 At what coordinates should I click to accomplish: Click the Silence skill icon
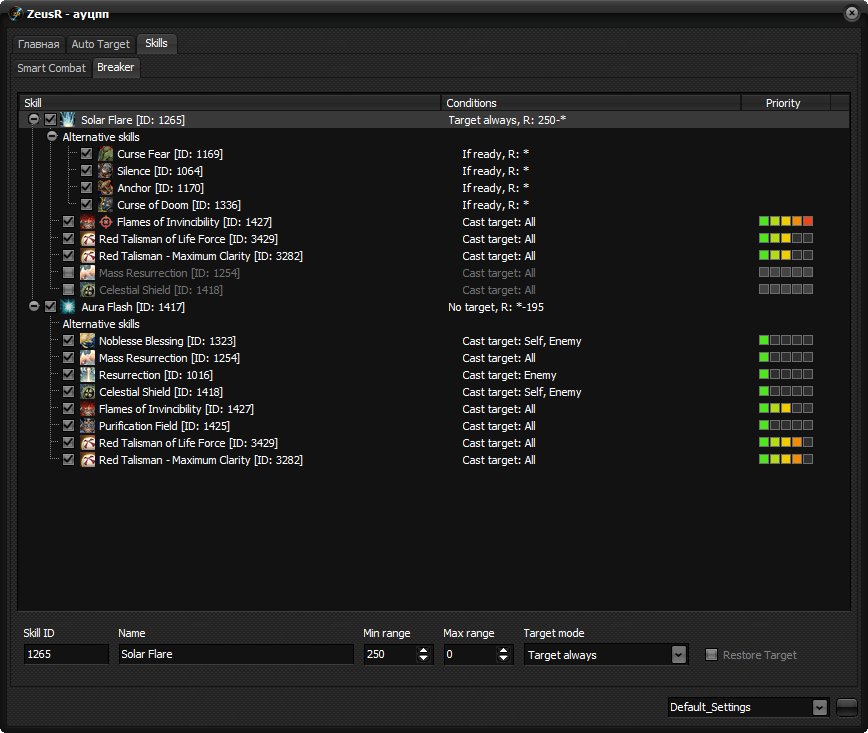pos(105,171)
